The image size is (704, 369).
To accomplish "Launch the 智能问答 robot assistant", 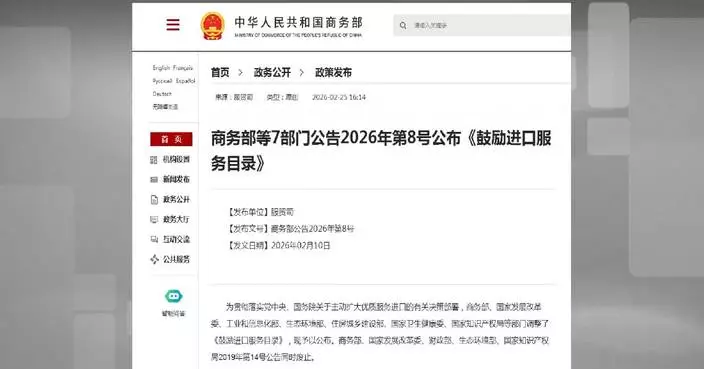I will click(x=173, y=297).
